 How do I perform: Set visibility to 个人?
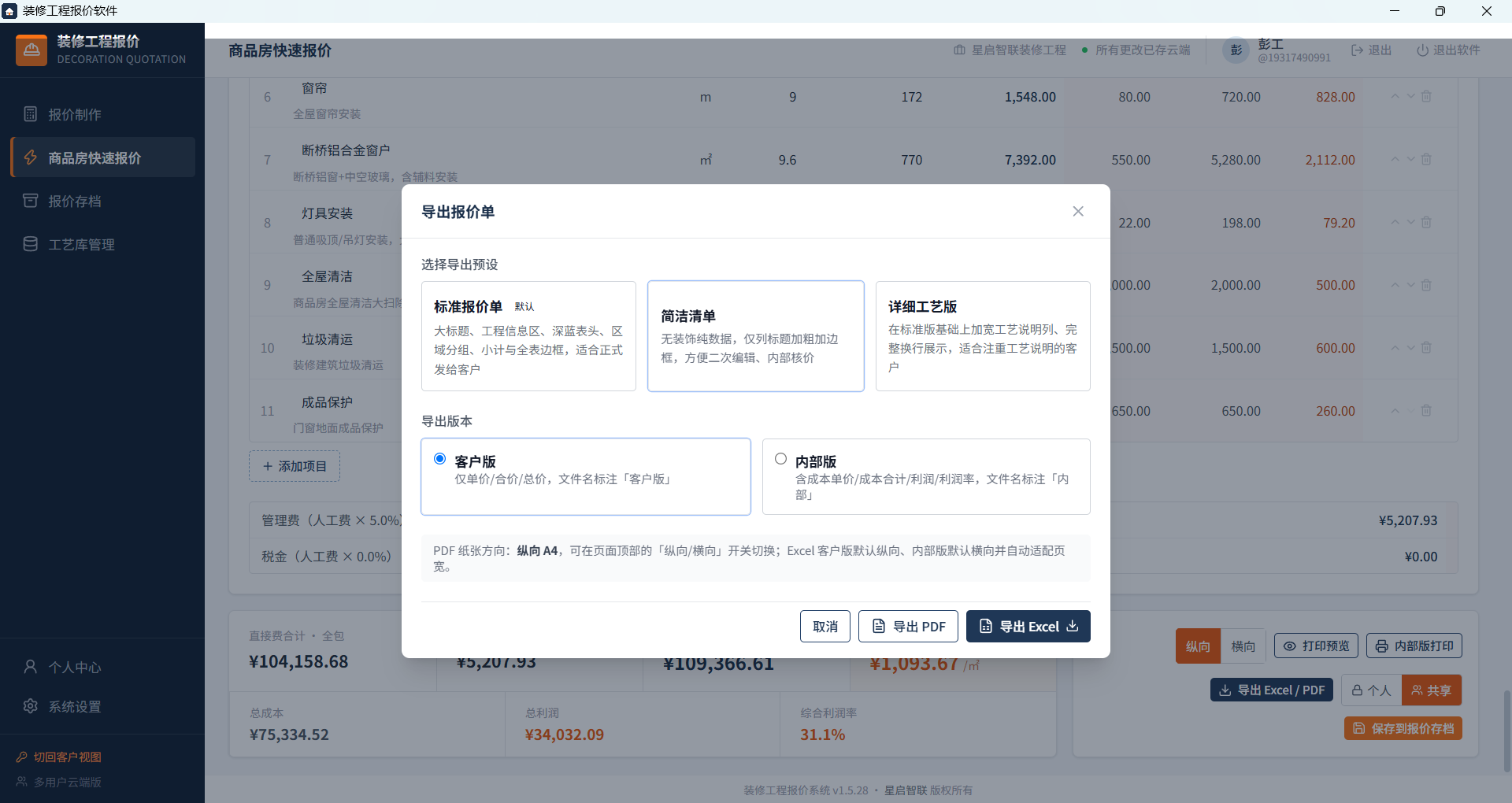pyautogui.click(x=1371, y=690)
